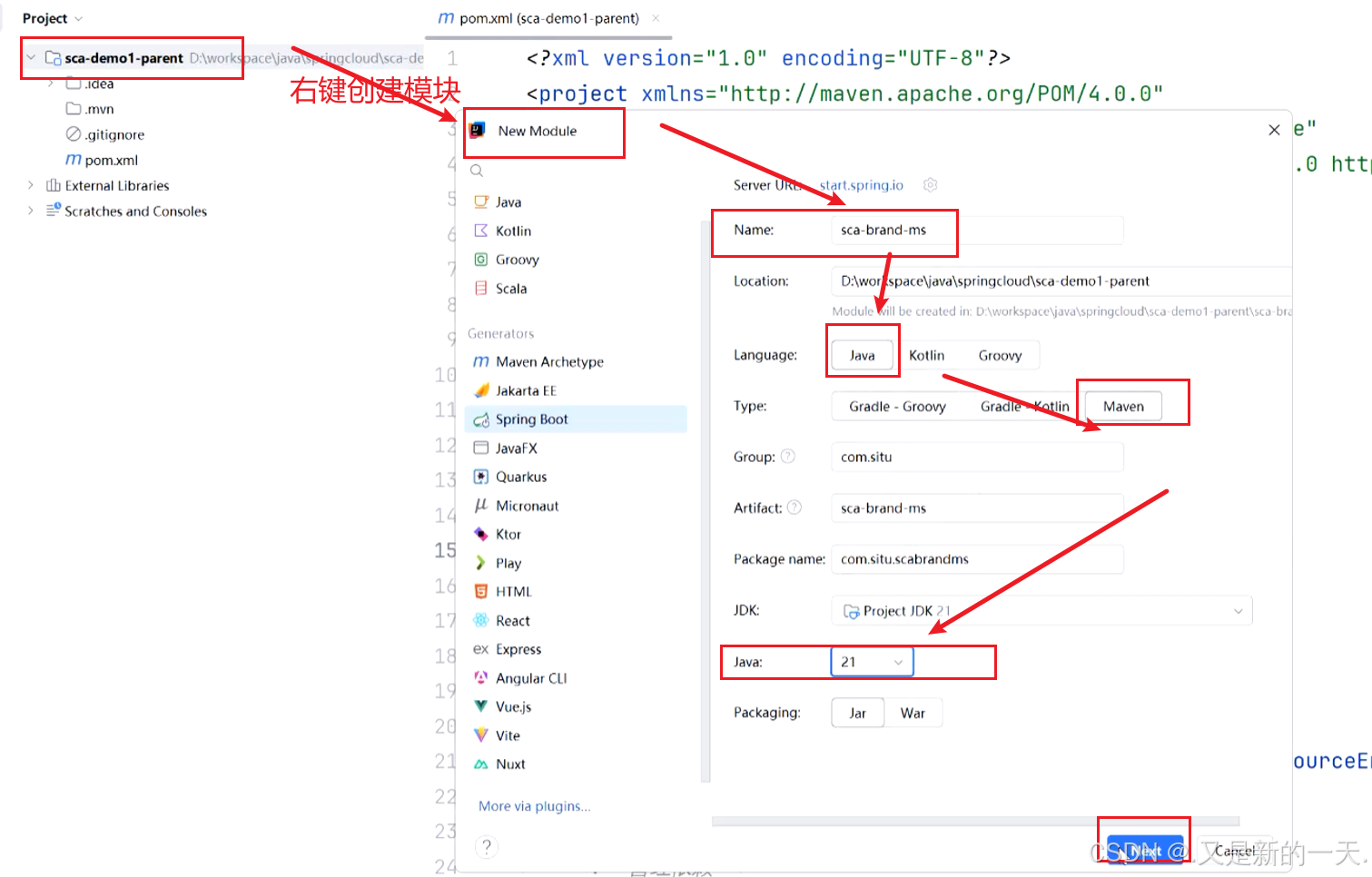
Task: Select the Maven Archetype generator icon
Action: click(x=481, y=361)
